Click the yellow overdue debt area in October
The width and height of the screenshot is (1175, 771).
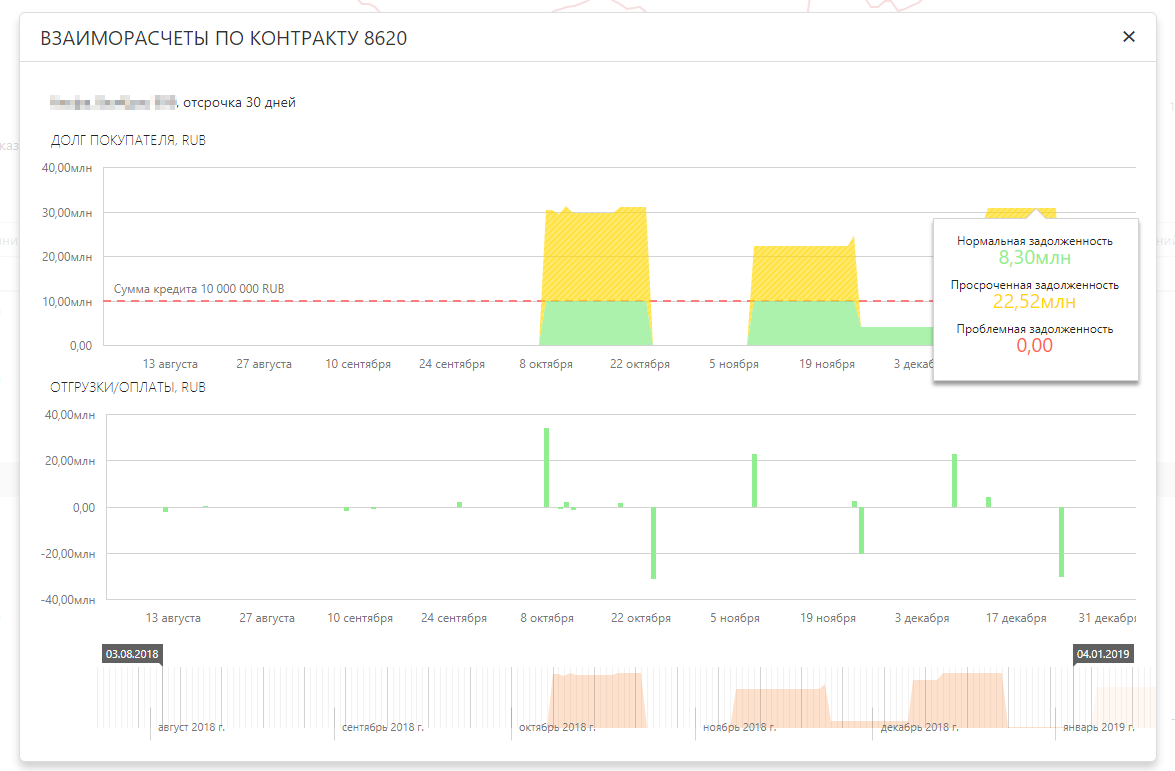coord(595,255)
